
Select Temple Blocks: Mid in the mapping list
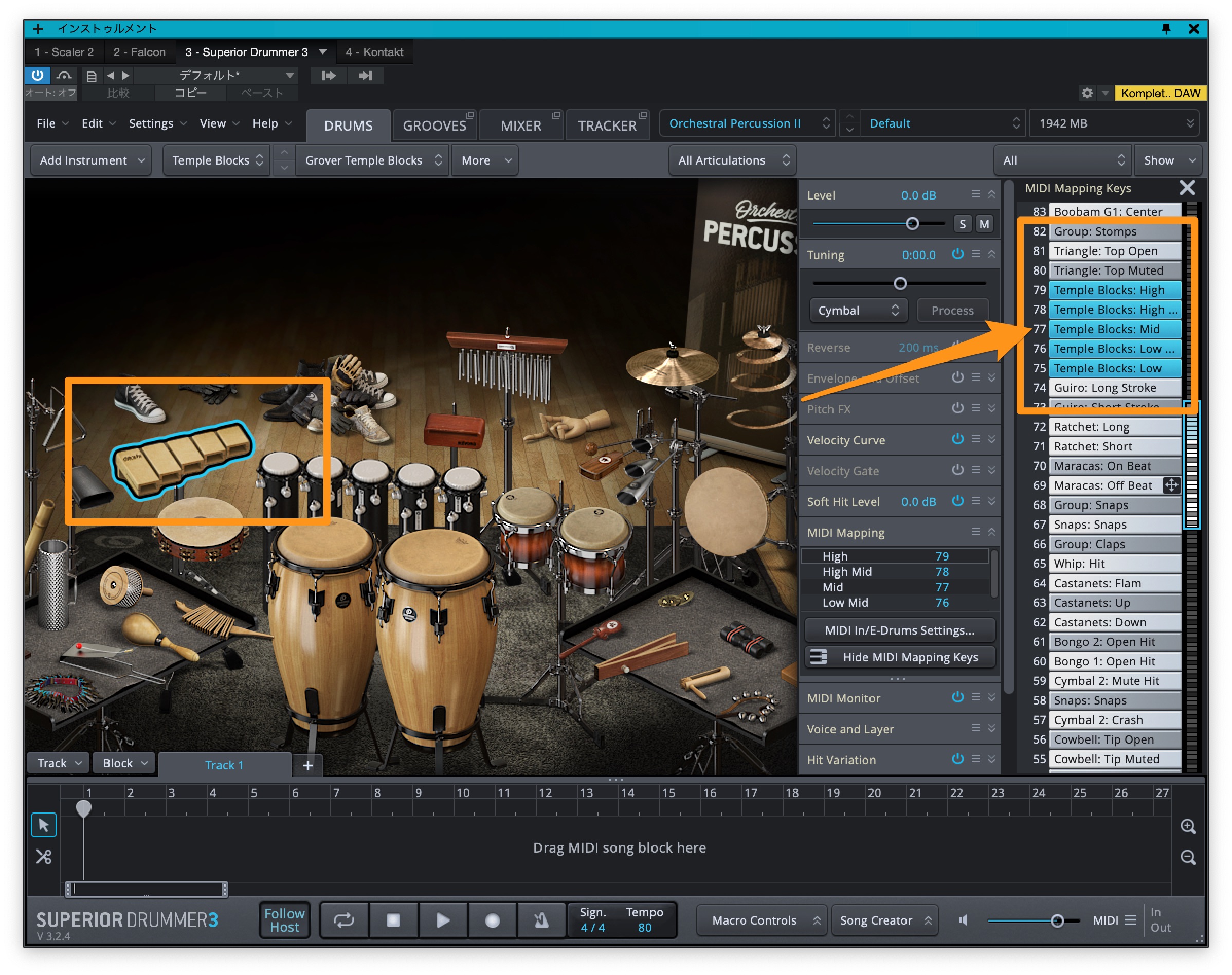(x=1114, y=329)
